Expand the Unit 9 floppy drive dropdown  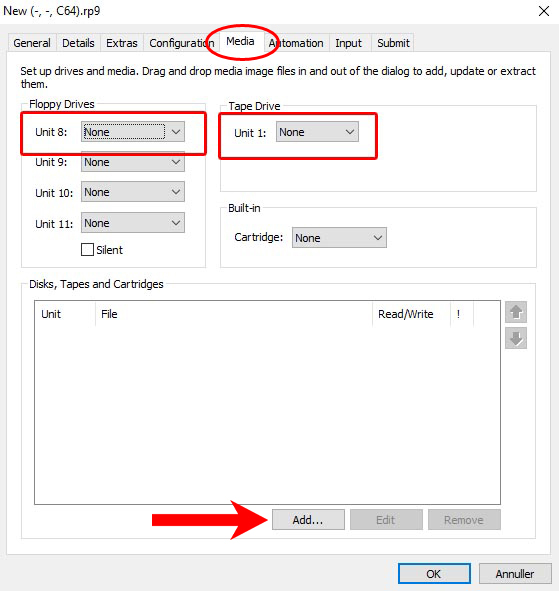(x=133, y=162)
